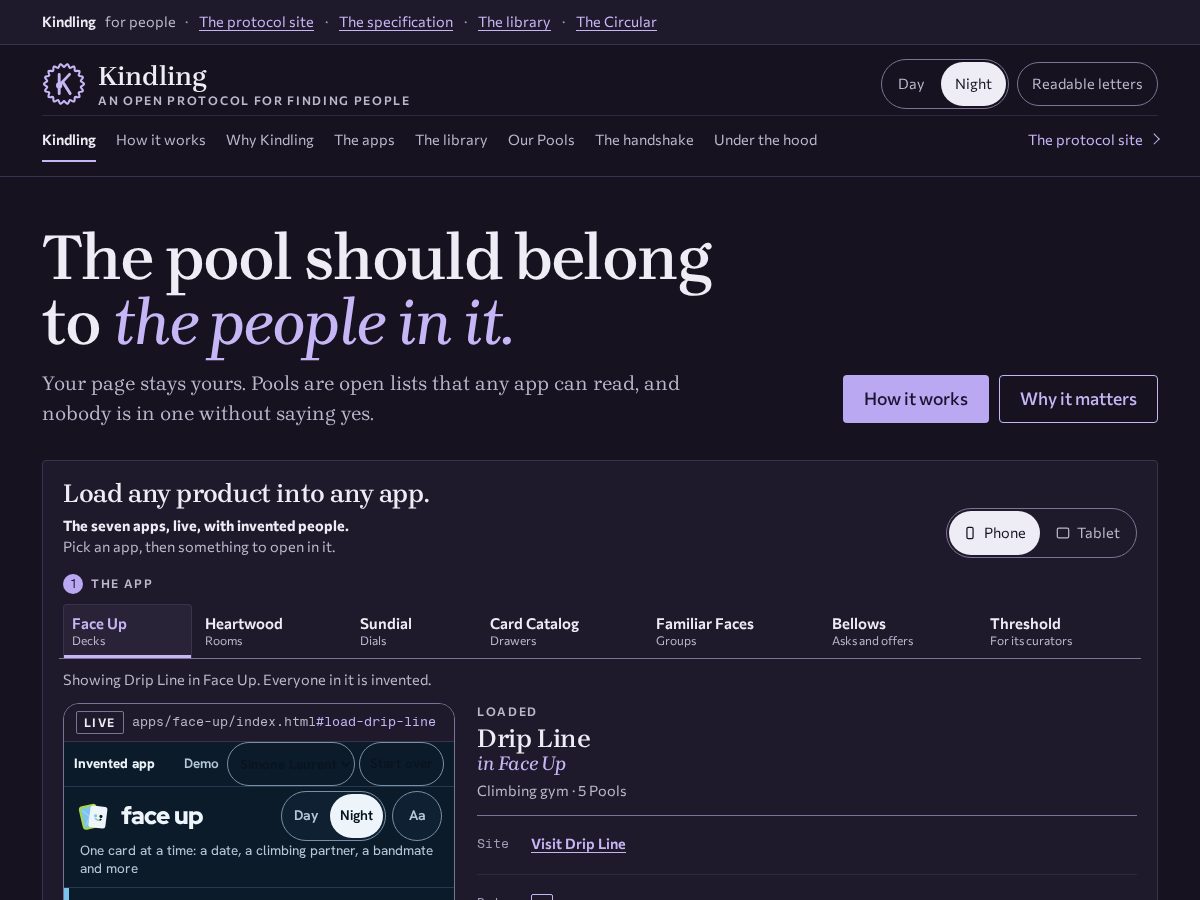Click the tablet icon in device switcher
Viewport: 1200px width, 900px height.
[x=1063, y=533]
